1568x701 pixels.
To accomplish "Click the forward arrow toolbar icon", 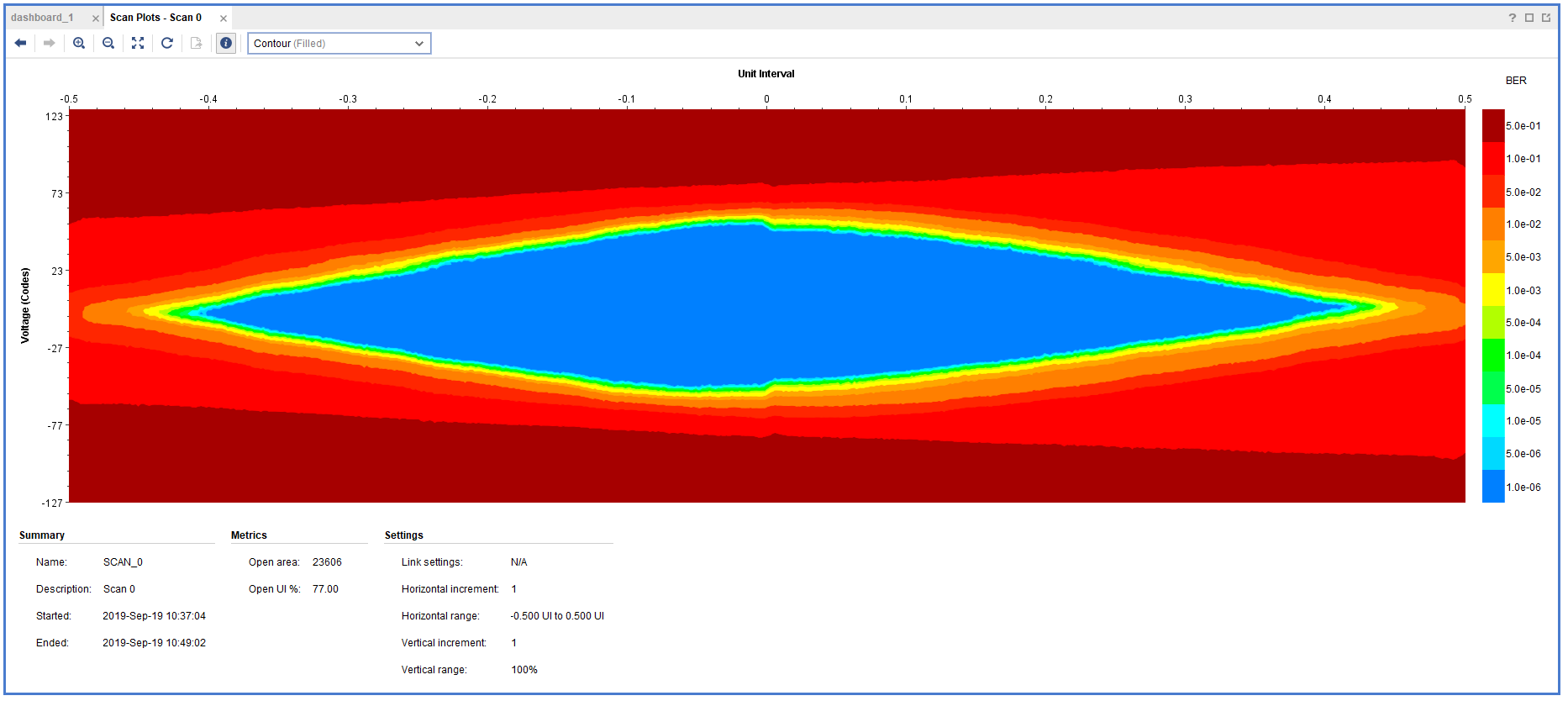I will click(50, 43).
